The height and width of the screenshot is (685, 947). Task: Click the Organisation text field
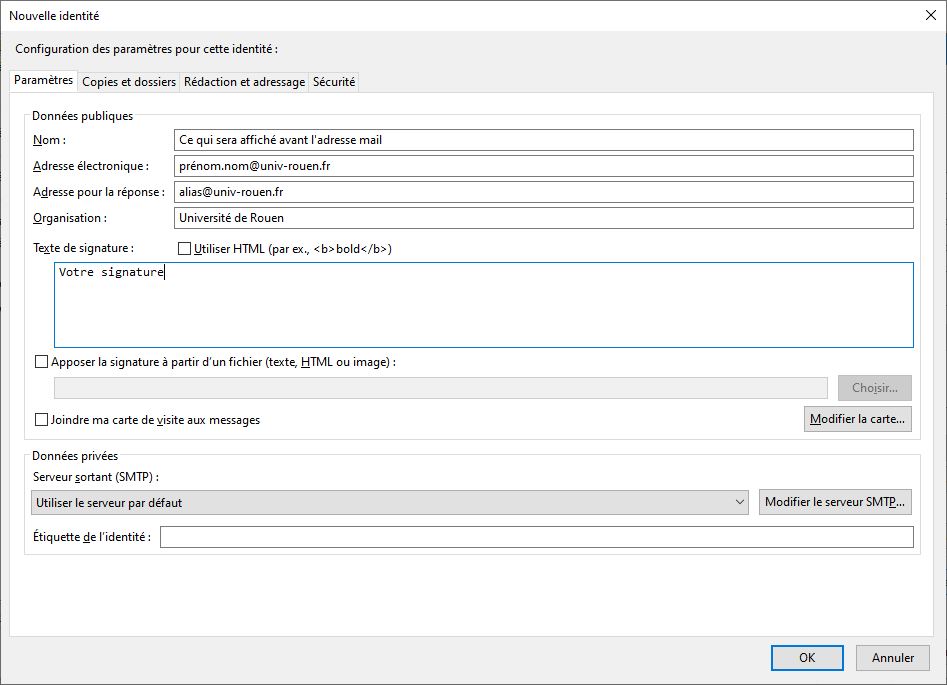click(x=543, y=217)
